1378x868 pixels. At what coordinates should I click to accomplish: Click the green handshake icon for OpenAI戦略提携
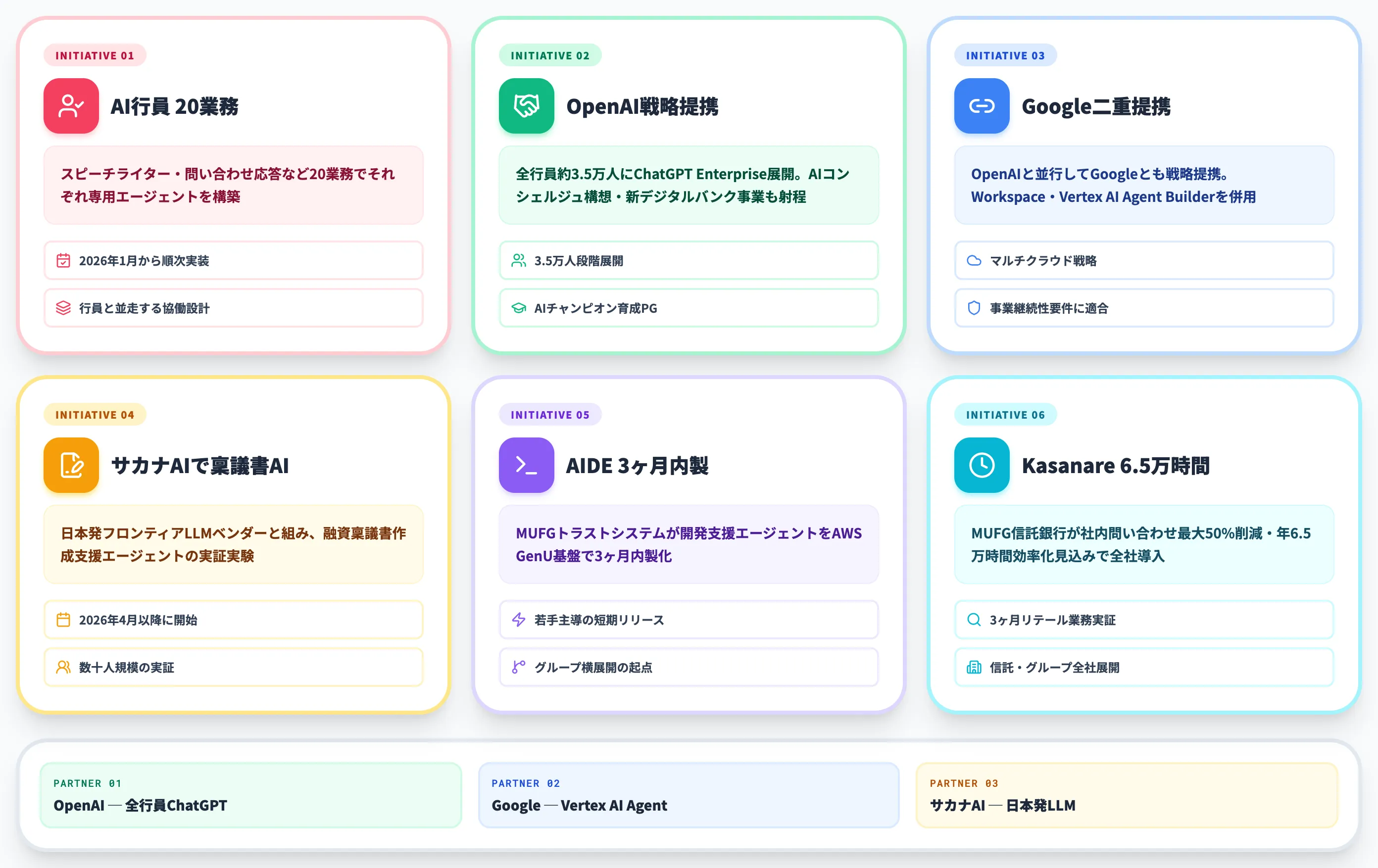tap(527, 106)
